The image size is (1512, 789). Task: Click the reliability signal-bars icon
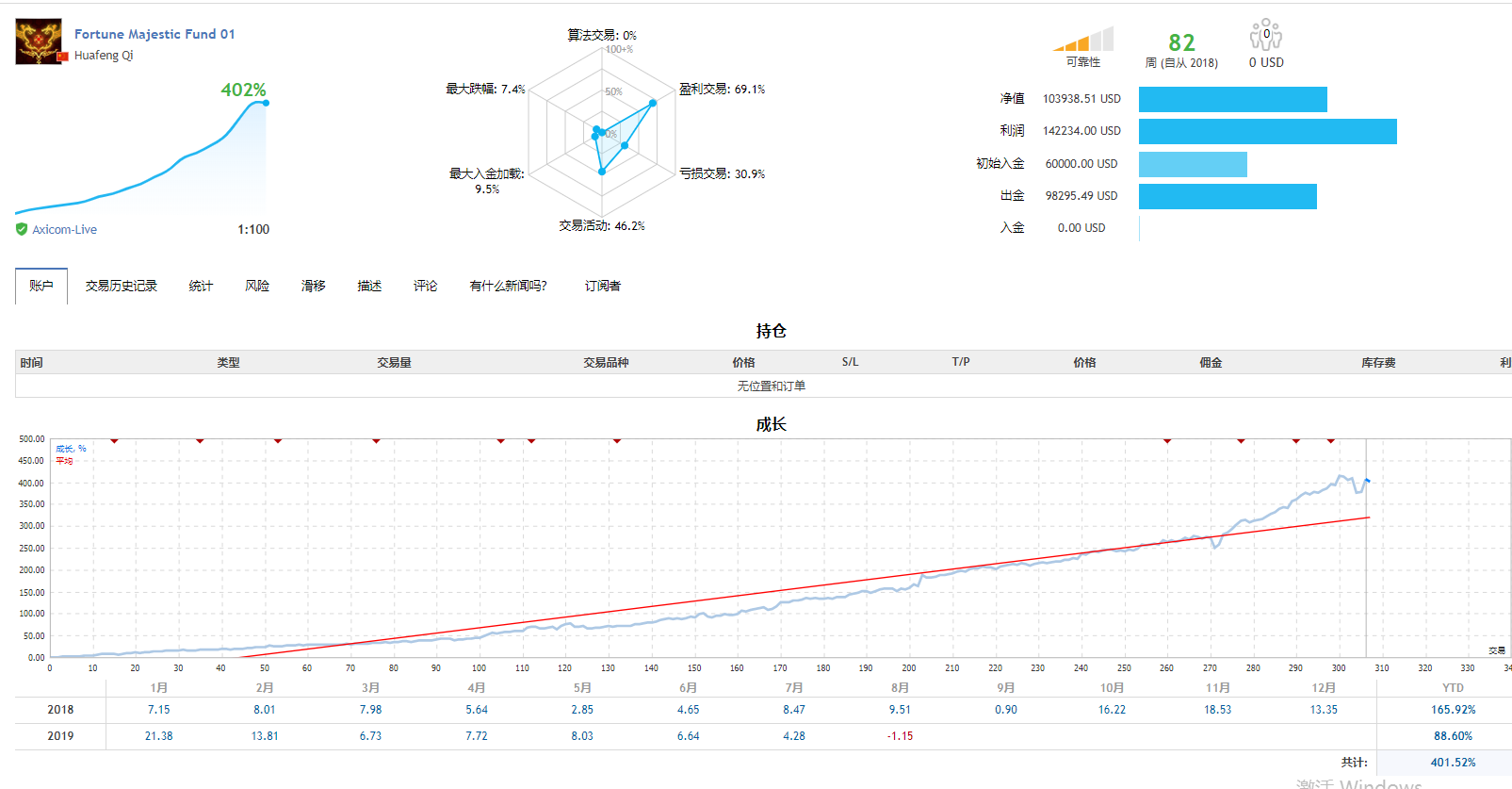(1083, 39)
